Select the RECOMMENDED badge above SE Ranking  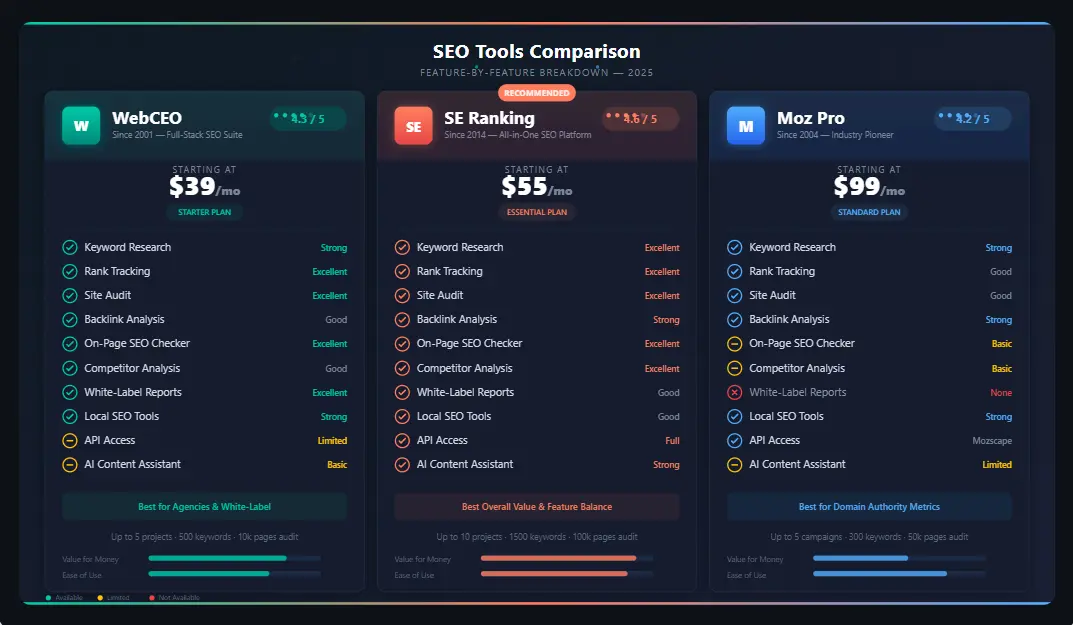pos(537,92)
